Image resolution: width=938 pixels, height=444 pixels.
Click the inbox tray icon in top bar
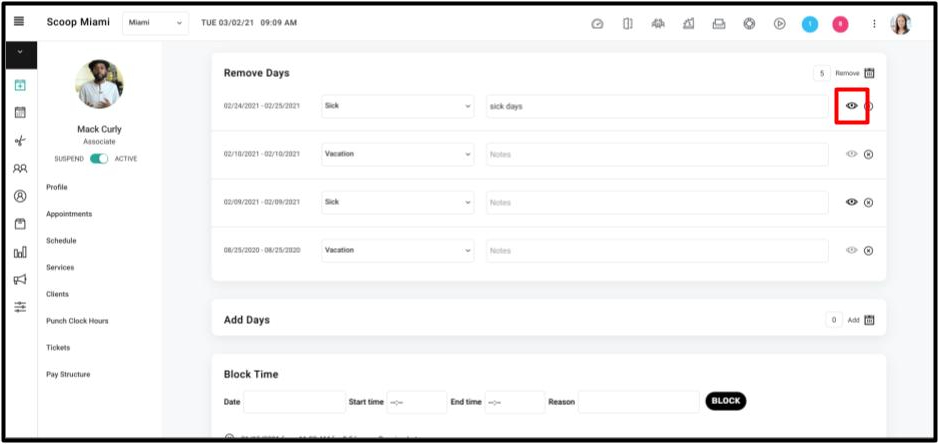point(719,24)
